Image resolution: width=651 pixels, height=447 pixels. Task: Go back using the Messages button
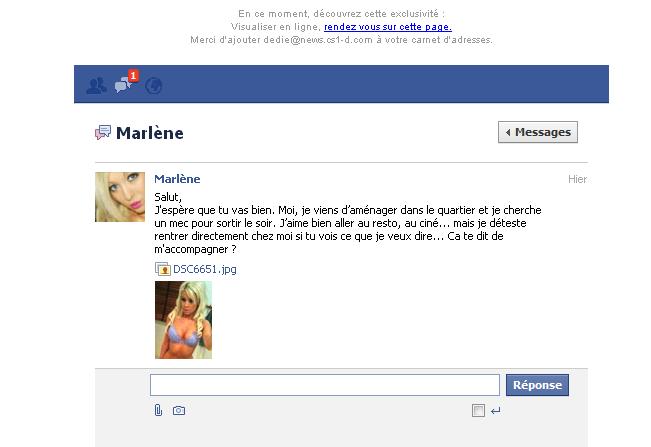(x=538, y=132)
